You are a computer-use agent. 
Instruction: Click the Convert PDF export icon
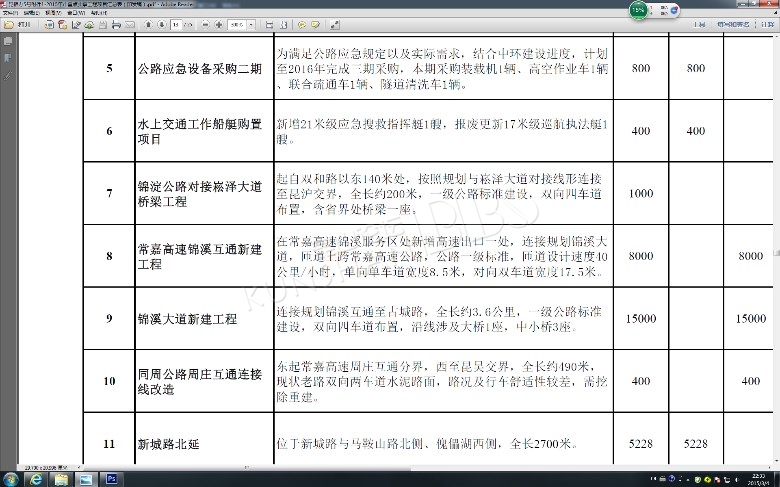[x=63, y=24]
